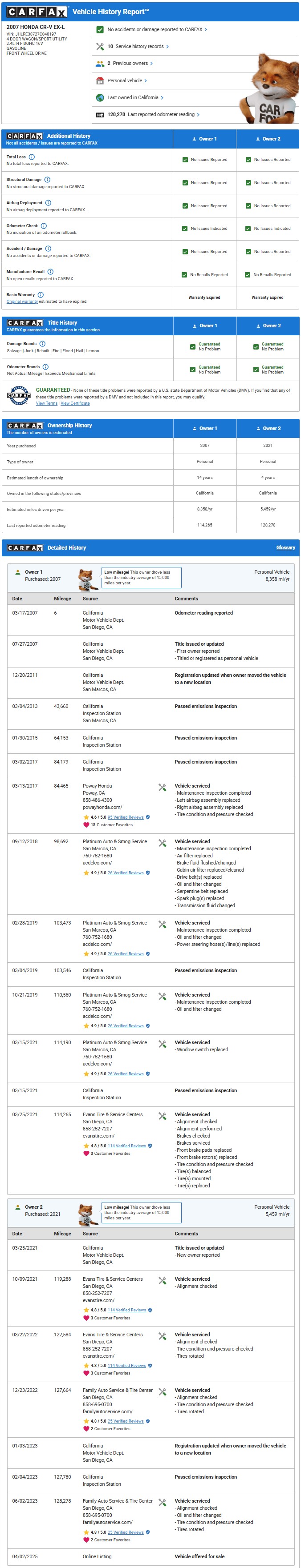Select the Owner 1 column header in Additional History

pos(205,139)
